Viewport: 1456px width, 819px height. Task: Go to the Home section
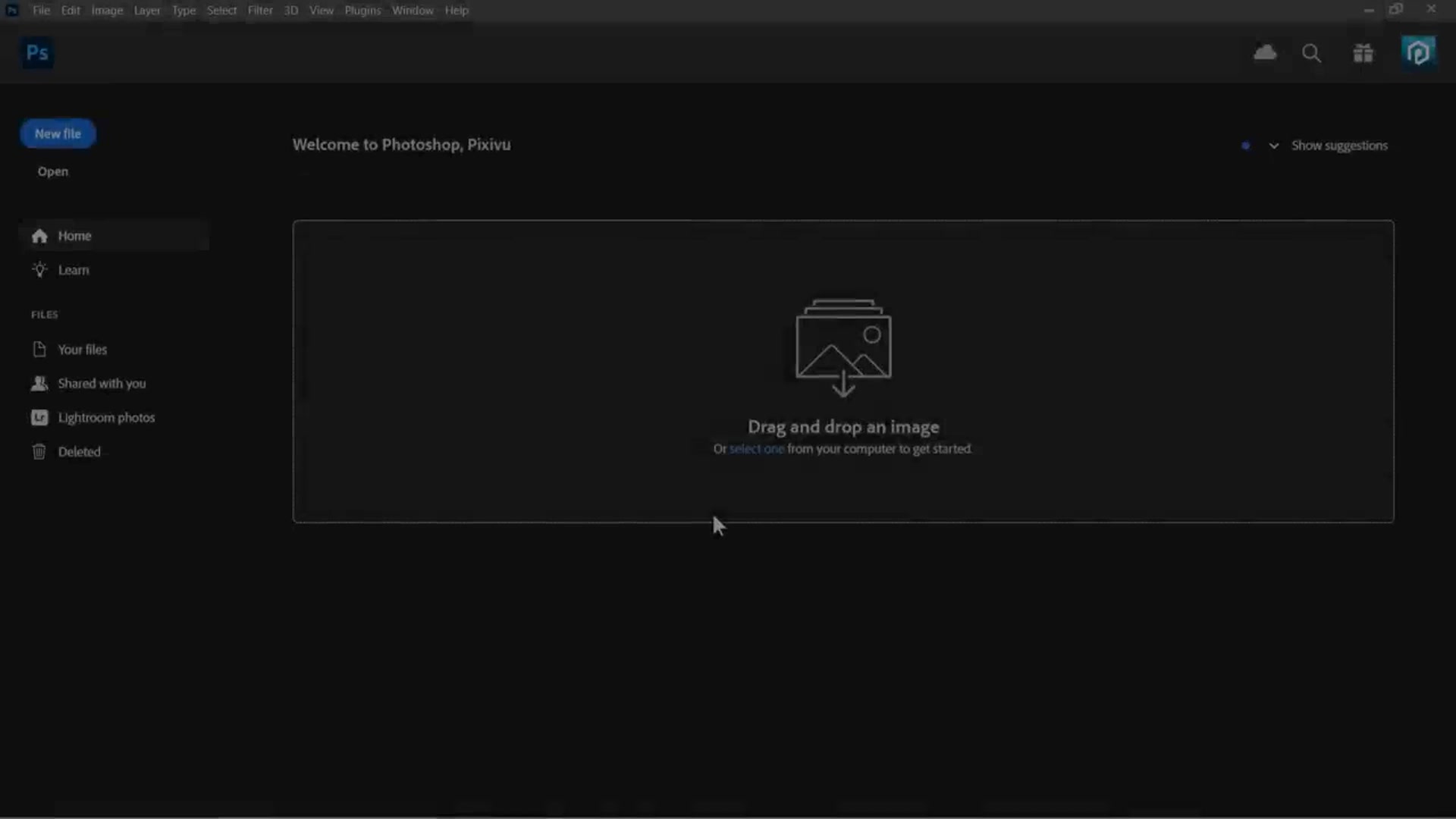point(114,236)
